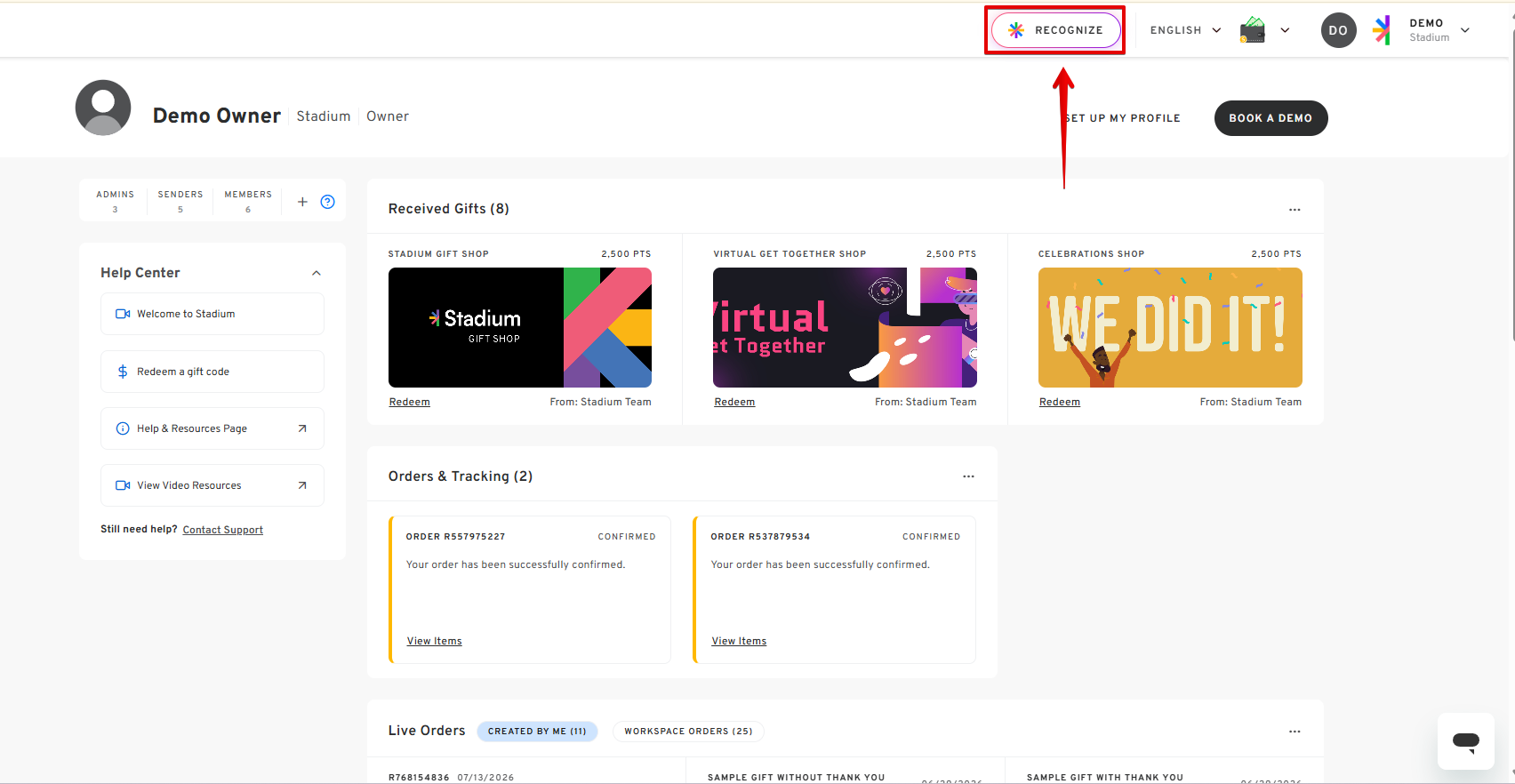Click the Stadium Gift Shop card image
Viewport: 1515px width, 784px height.
click(520, 327)
